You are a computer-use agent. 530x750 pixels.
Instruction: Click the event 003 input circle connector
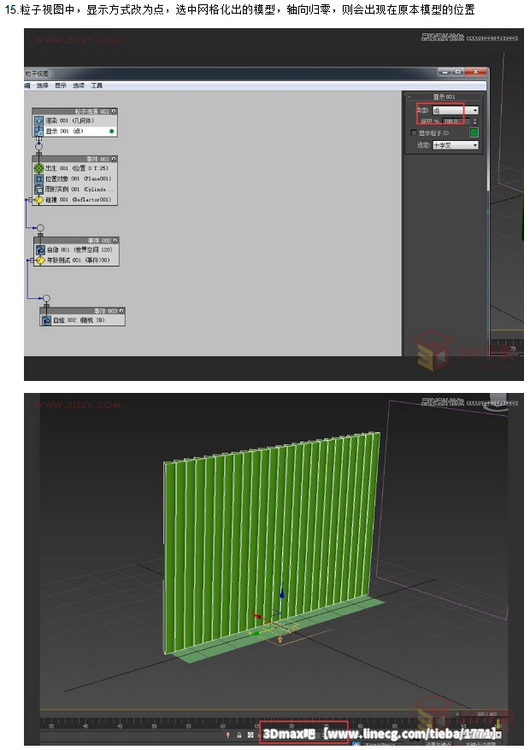(x=46, y=298)
